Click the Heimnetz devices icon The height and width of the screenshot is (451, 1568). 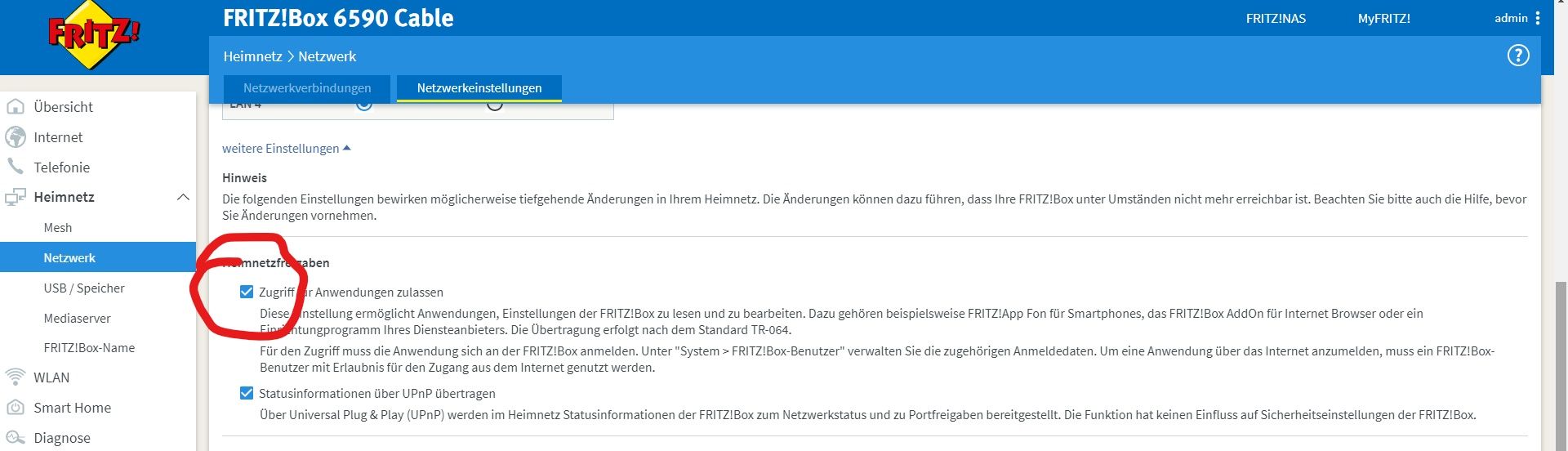16,197
